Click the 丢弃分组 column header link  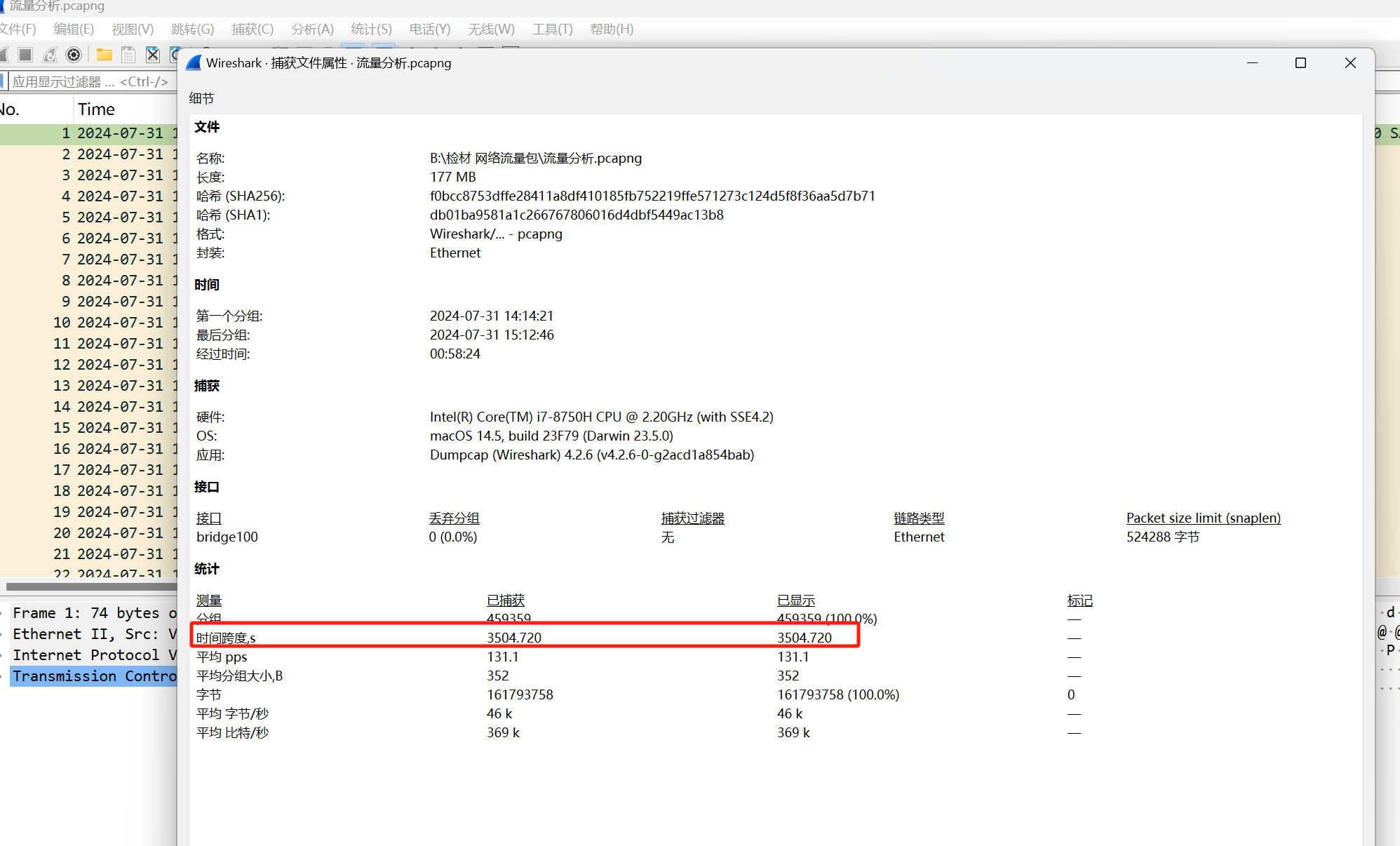tap(454, 518)
